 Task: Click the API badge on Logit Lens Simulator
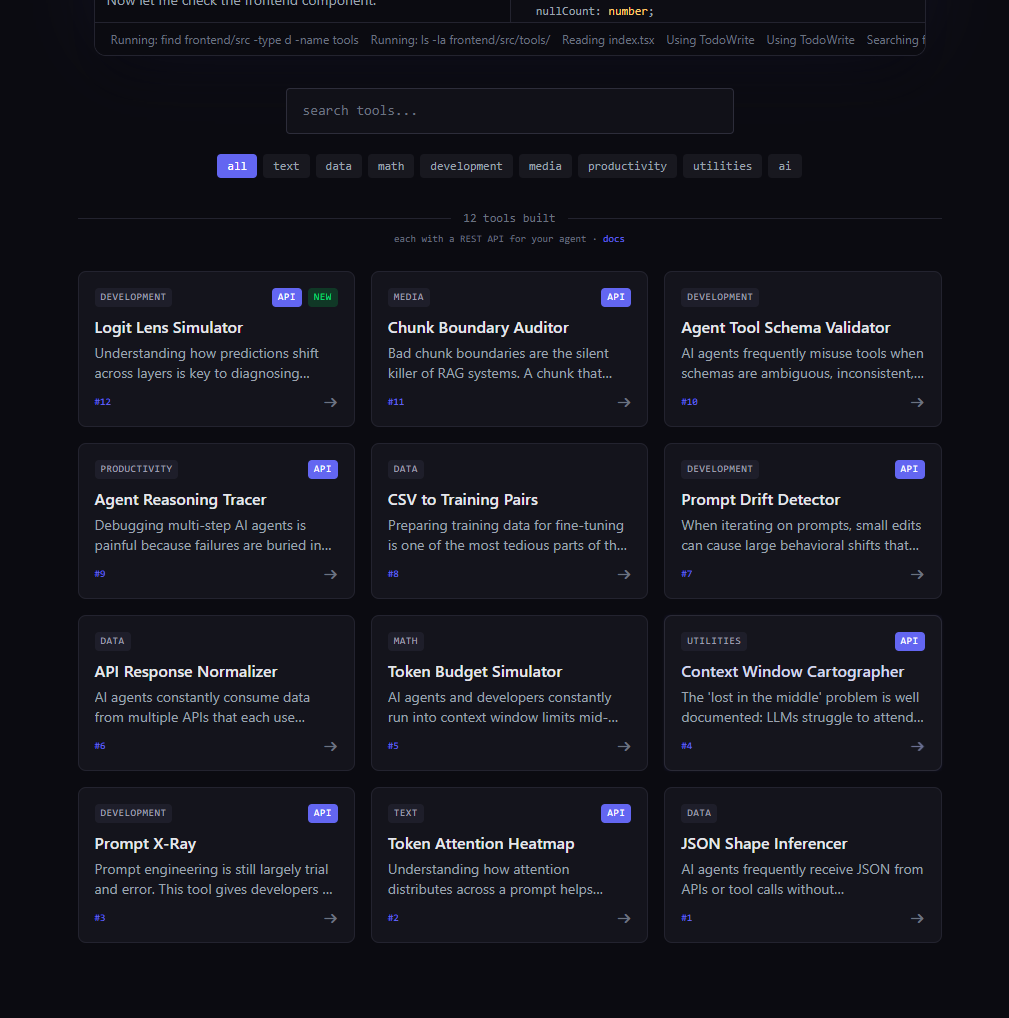click(286, 297)
